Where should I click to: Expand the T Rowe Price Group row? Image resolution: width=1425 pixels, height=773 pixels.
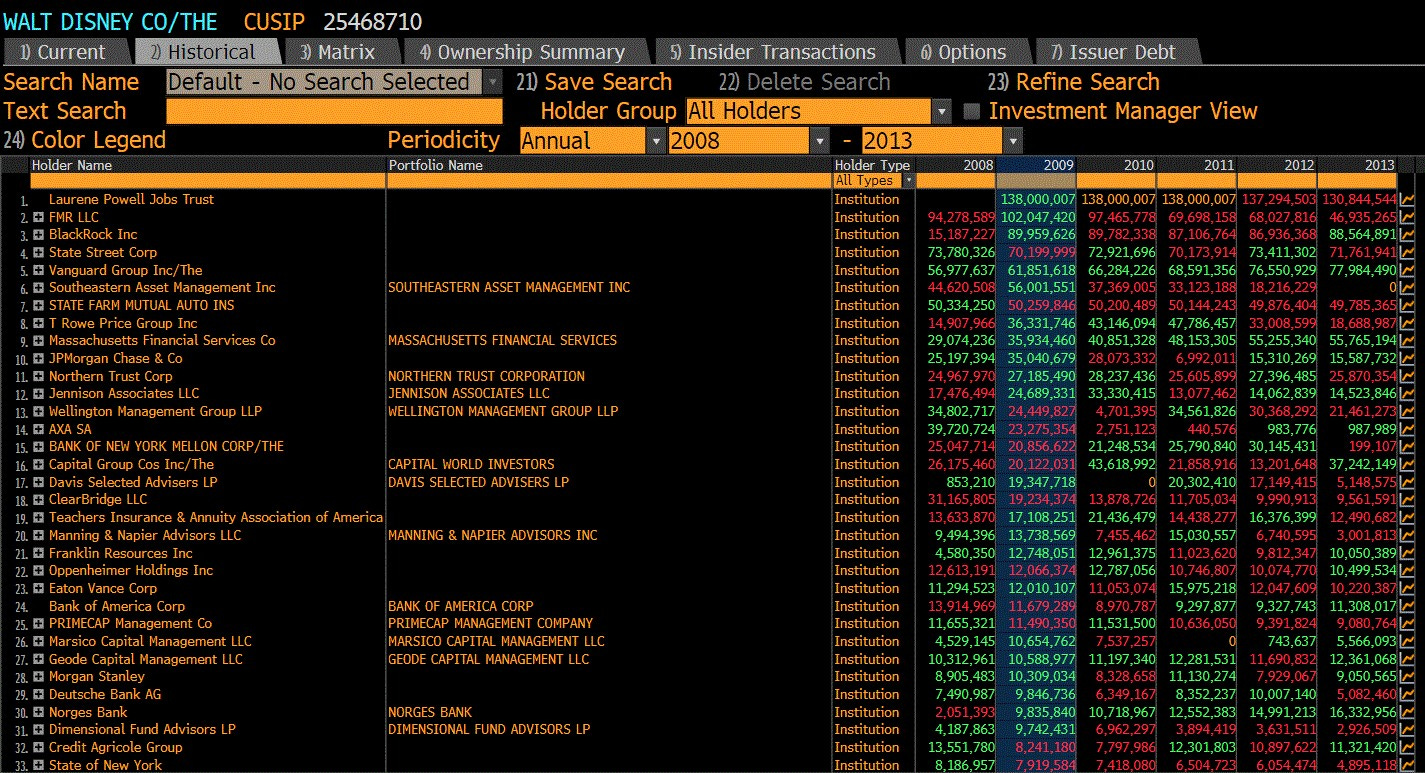click(x=38, y=323)
